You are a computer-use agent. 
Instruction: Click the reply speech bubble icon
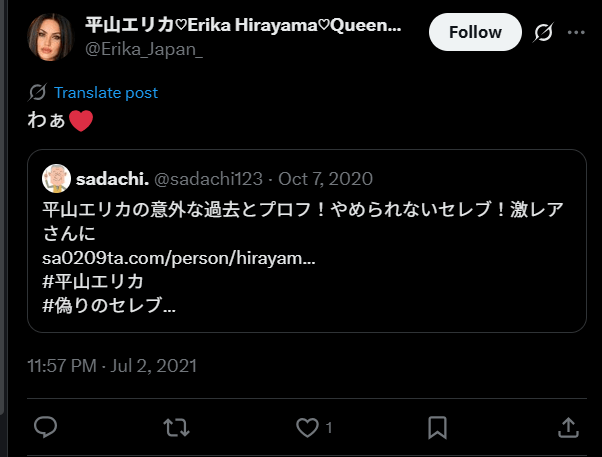point(45,427)
